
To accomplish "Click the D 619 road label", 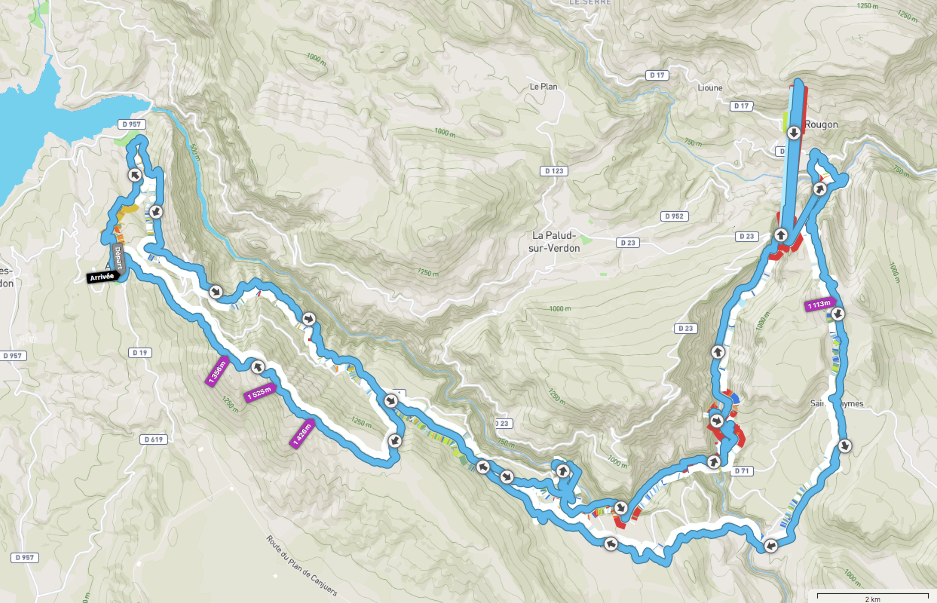I will coord(154,439).
